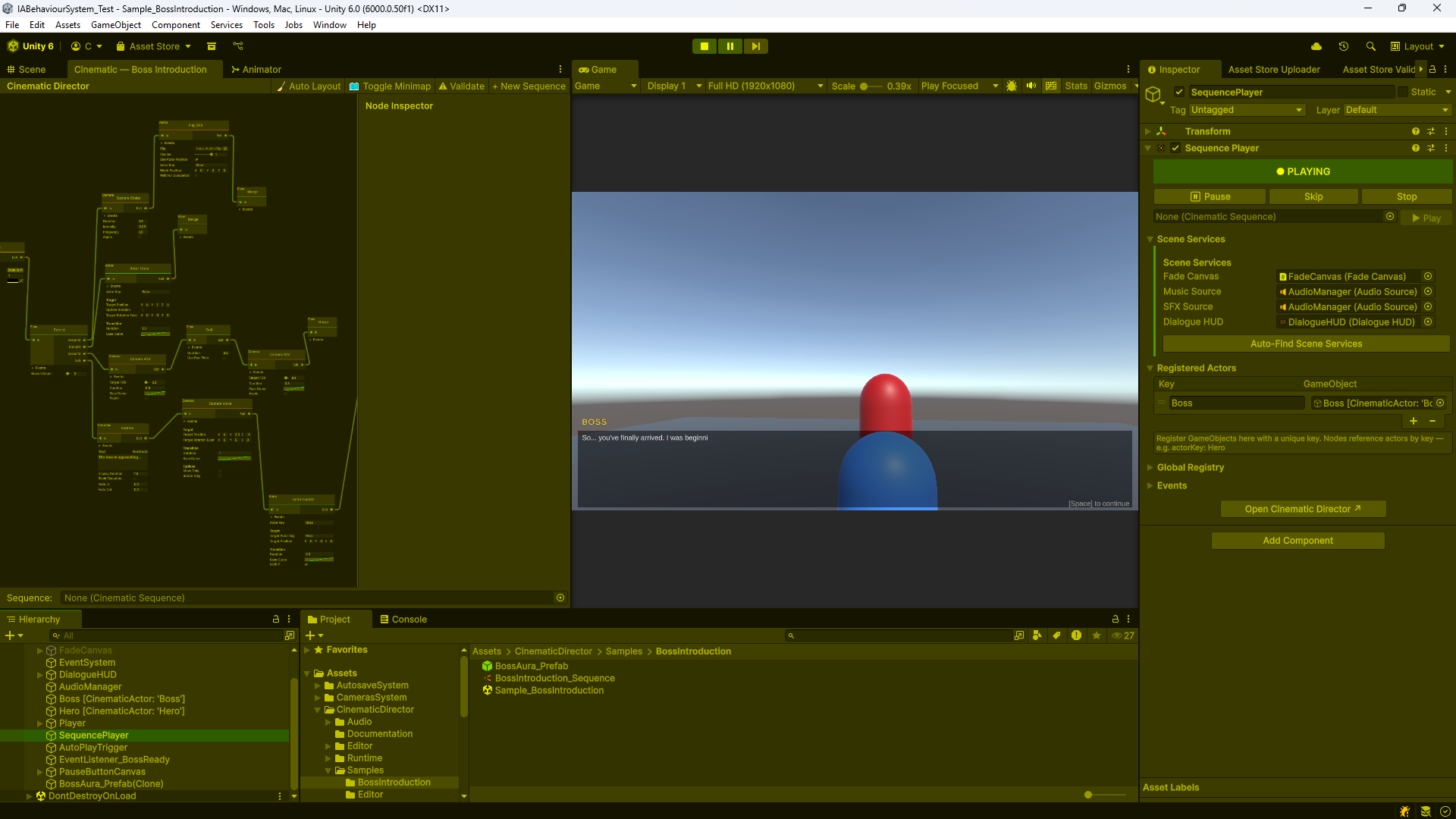Lock the Hierarchy panel with the padlock
1456x819 pixels.
pos(276,619)
